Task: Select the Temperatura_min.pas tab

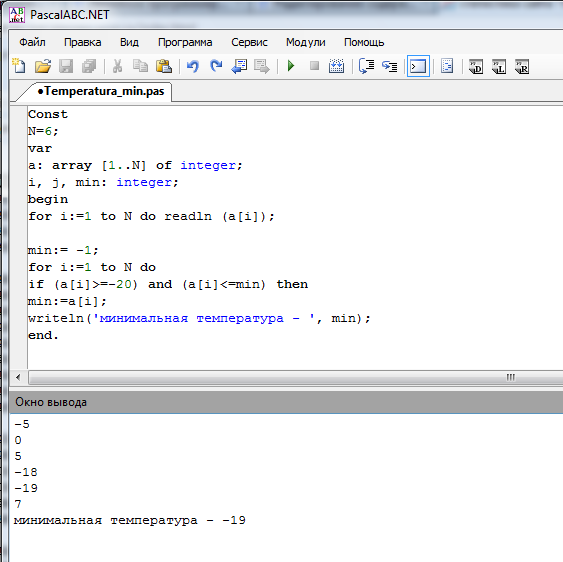Action: [x=101, y=91]
